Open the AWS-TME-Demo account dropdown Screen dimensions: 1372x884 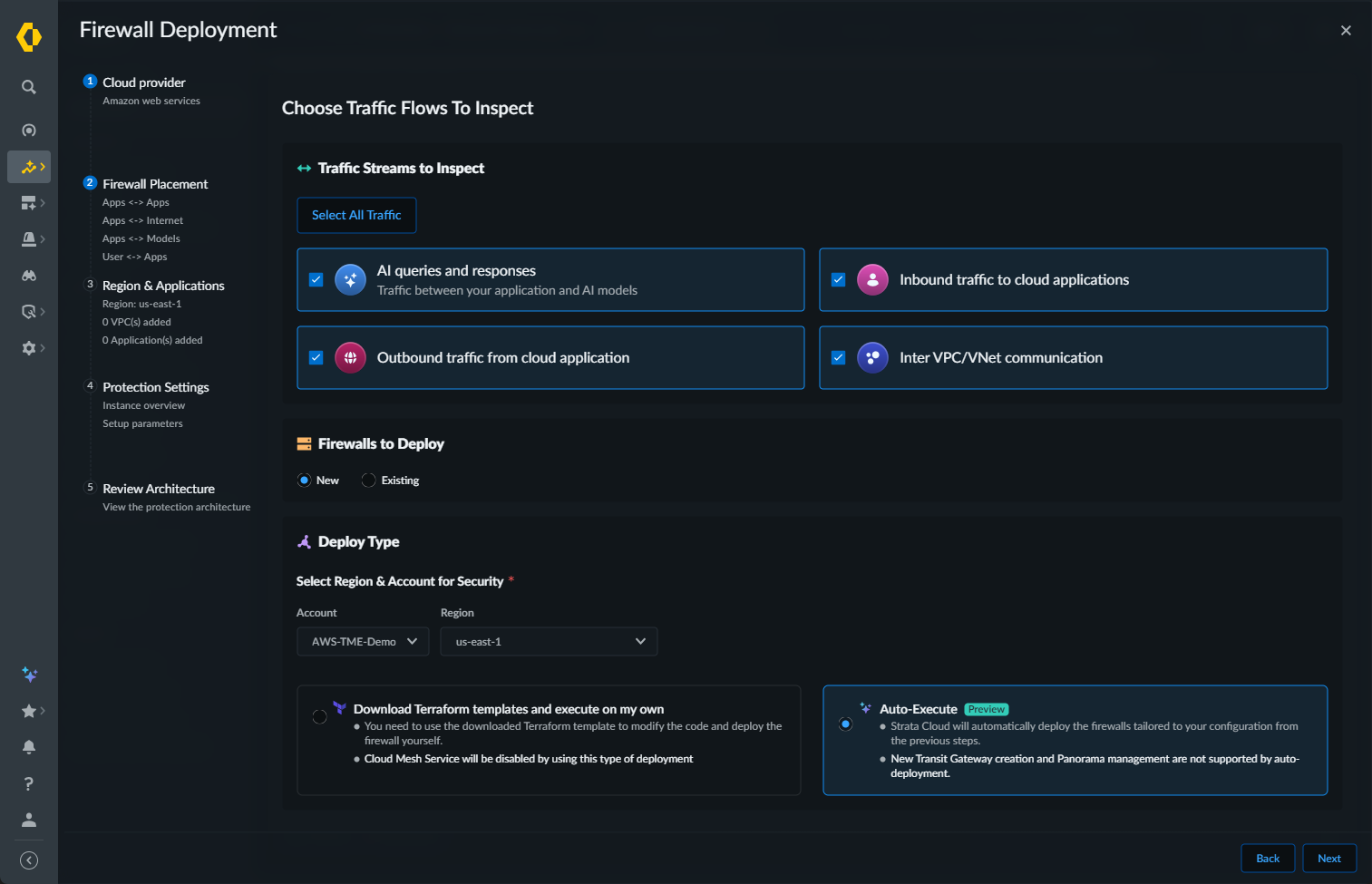[363, 642]
